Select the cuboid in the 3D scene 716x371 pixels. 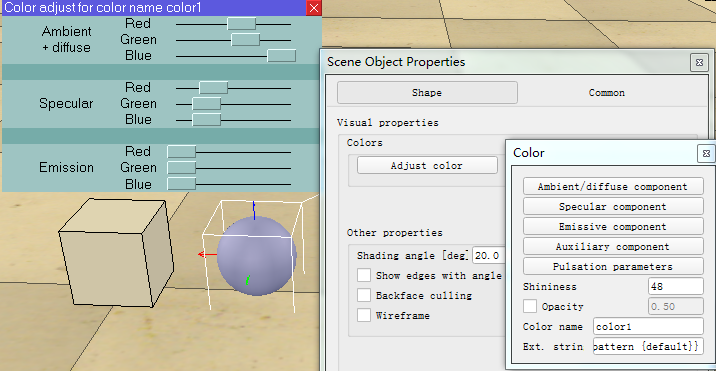(116, 254)
